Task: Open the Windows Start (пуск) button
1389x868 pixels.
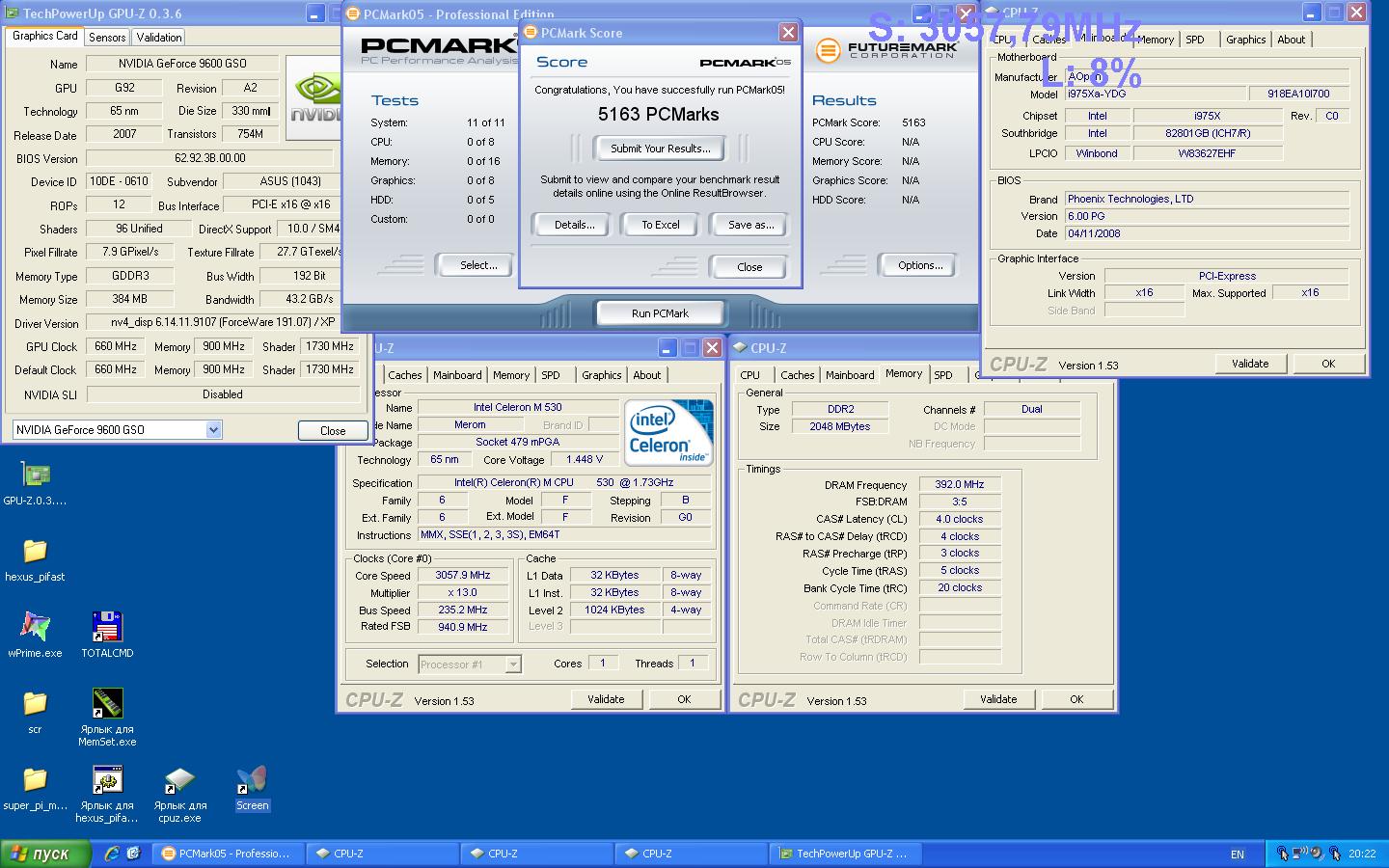Action: click(45, 854)
